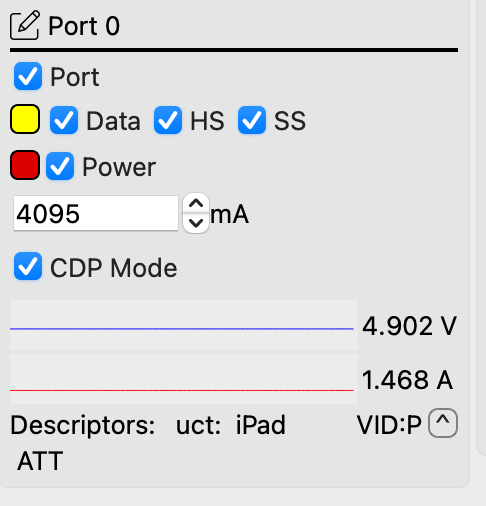Turn off the Power checkbox

click(x=60, y=166)
